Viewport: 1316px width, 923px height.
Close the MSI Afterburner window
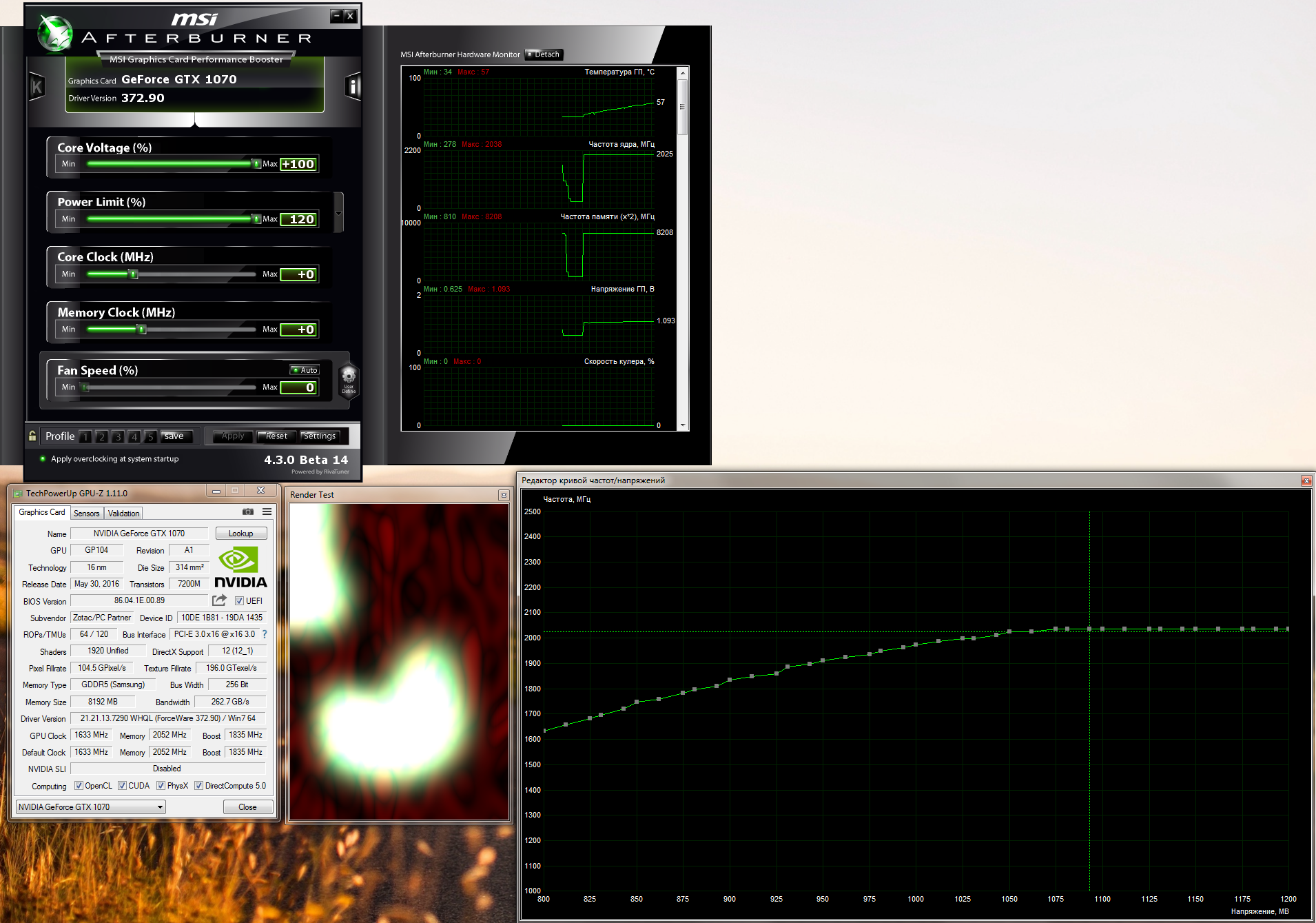350,15
